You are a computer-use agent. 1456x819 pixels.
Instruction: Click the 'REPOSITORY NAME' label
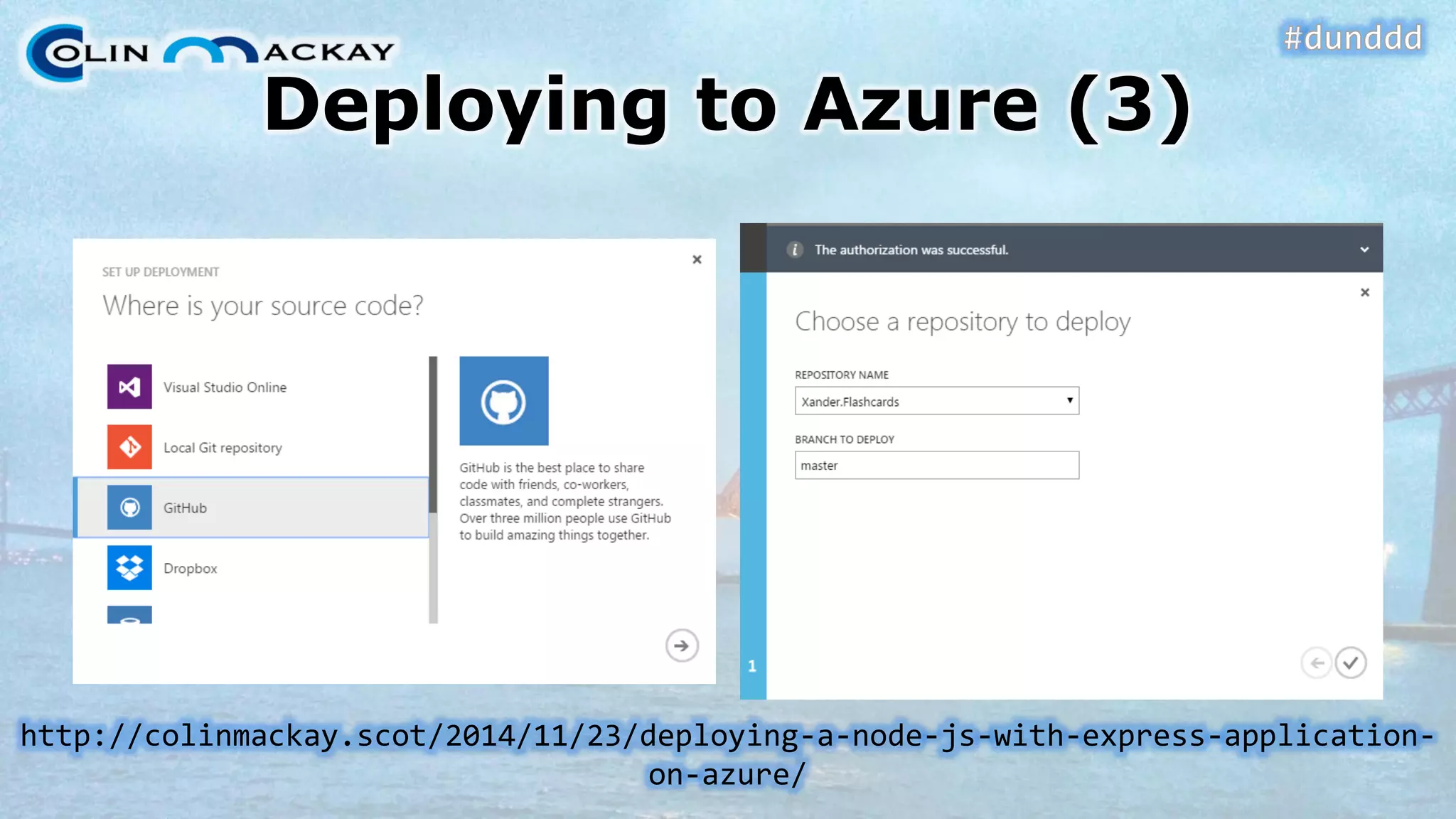coord(842,375)
